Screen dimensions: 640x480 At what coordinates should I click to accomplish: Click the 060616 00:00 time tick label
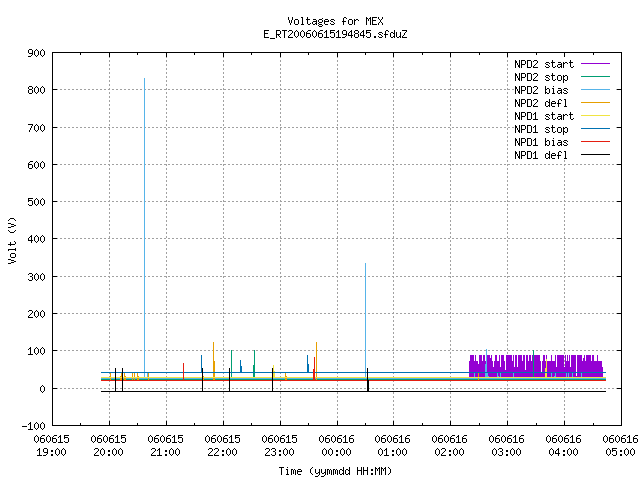(336, 446)
